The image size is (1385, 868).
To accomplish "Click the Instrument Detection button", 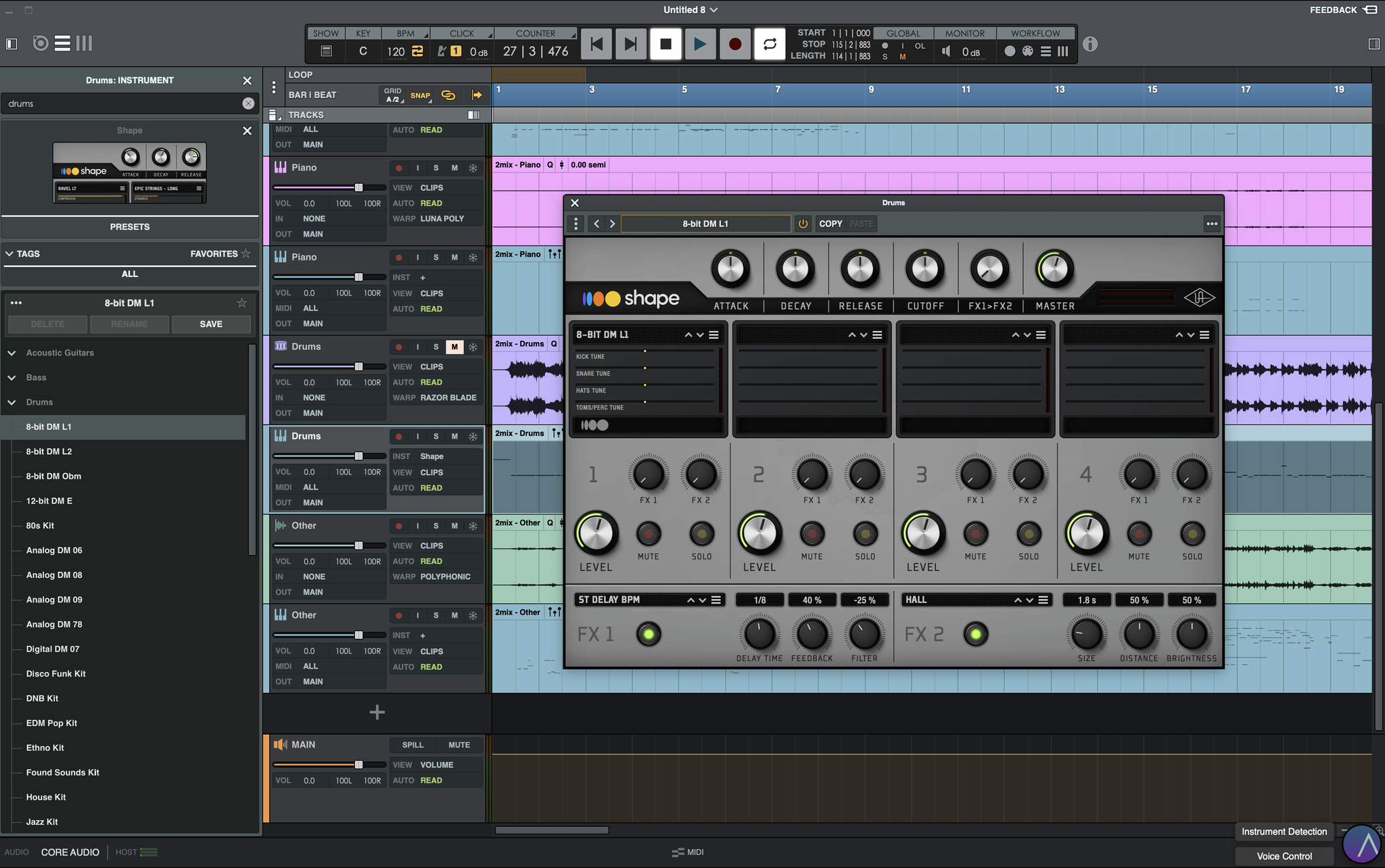I will coord(1284,831).
